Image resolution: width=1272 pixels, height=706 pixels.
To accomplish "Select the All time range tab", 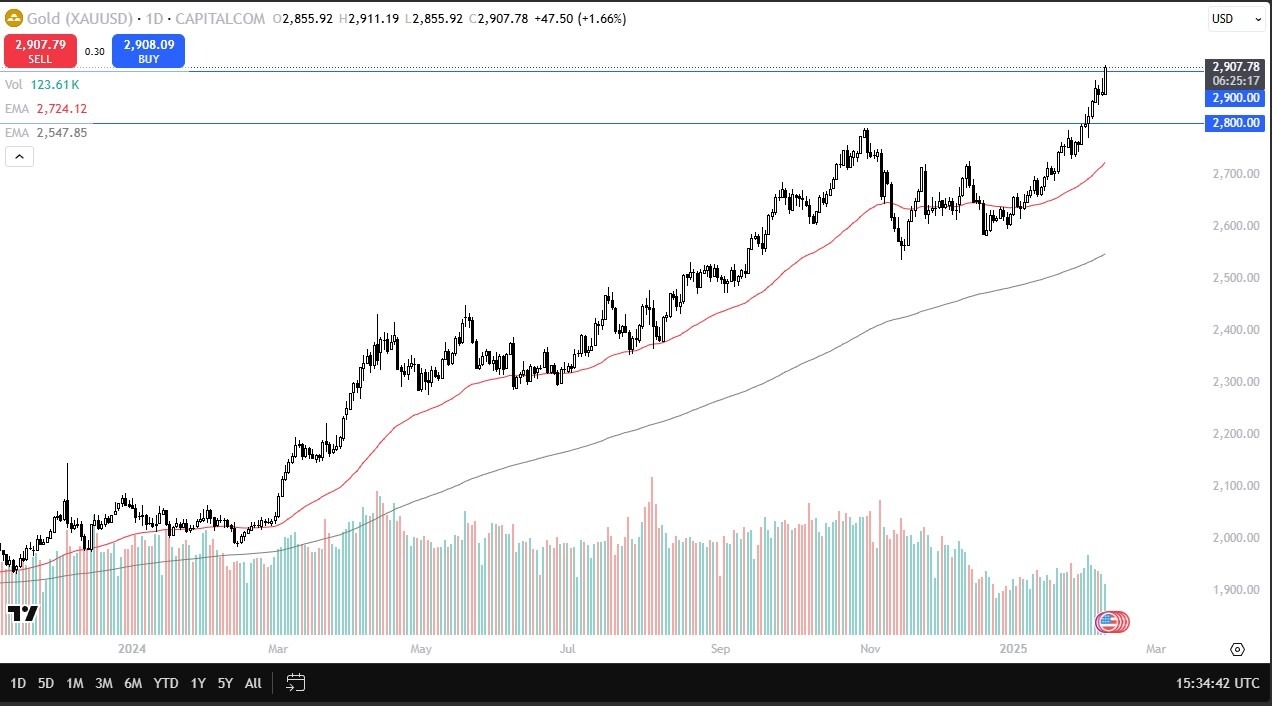I will (x=252, y=683).
